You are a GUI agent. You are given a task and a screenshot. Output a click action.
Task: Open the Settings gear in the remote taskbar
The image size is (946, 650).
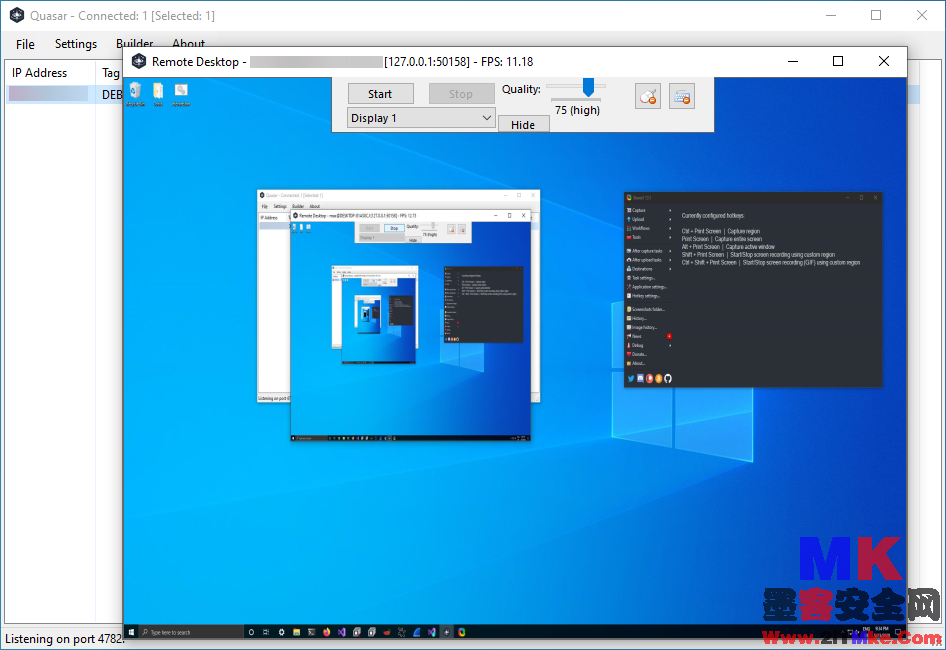[282, 631]
